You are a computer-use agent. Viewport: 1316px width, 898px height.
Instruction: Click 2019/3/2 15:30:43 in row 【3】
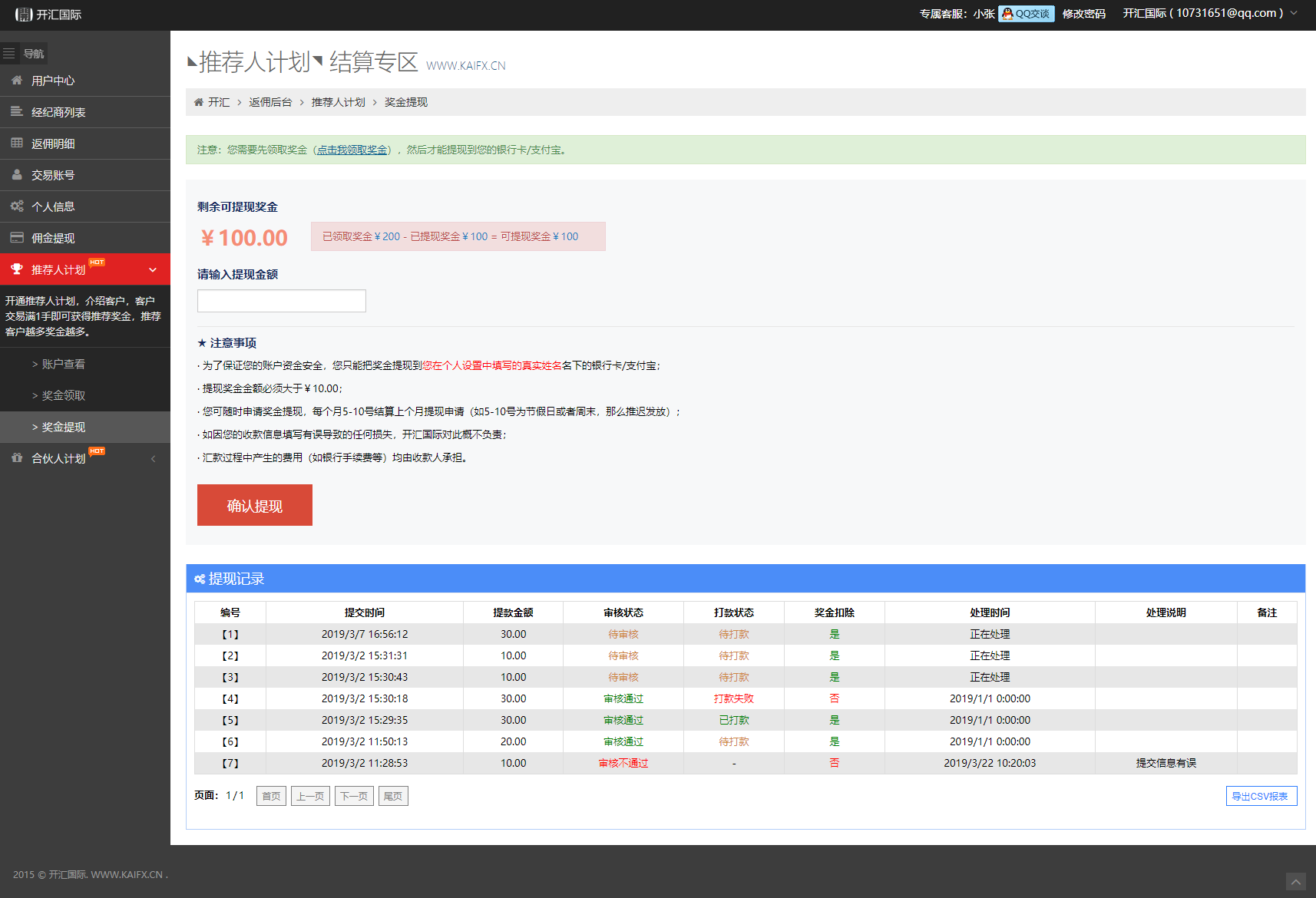pos(365,677)
